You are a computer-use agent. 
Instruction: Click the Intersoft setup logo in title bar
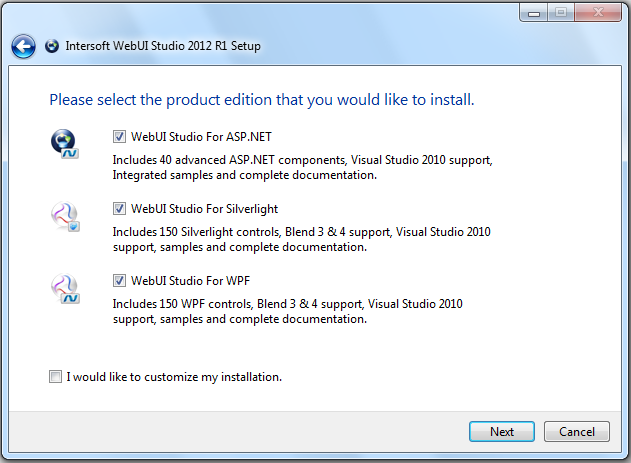(52, 46)
